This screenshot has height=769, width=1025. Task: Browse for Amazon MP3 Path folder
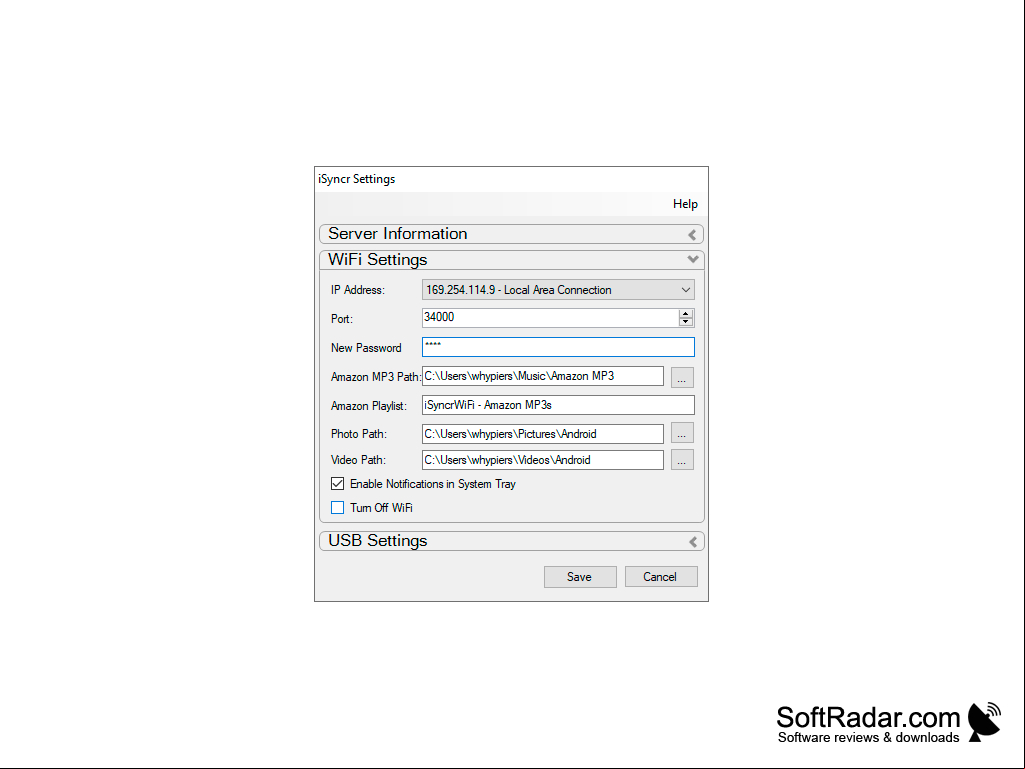point(682,377)
